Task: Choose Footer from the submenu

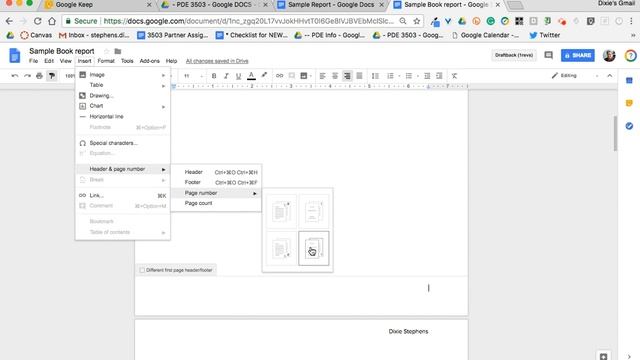Action: [216, 182]
